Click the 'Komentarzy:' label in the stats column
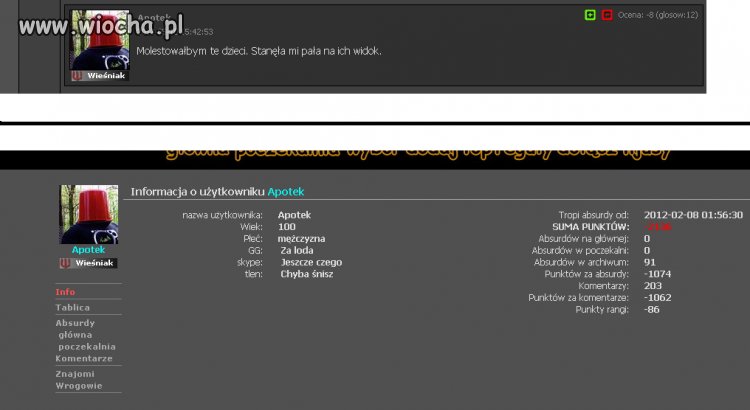Image resolution: width=750 pixels, height=410 pixels. tap(604, 286)
